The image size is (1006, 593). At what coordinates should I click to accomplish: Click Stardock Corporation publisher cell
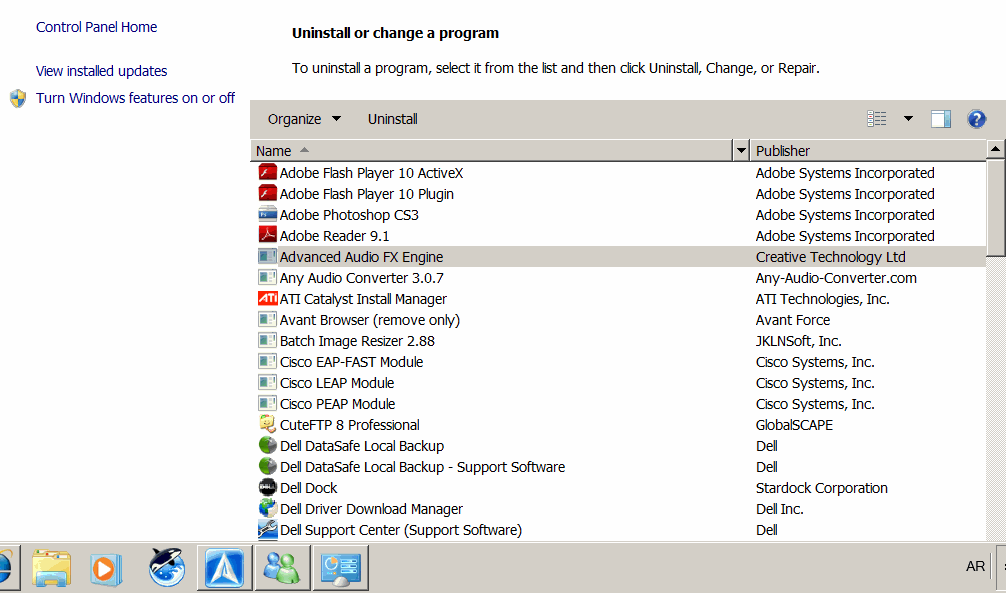822,488
